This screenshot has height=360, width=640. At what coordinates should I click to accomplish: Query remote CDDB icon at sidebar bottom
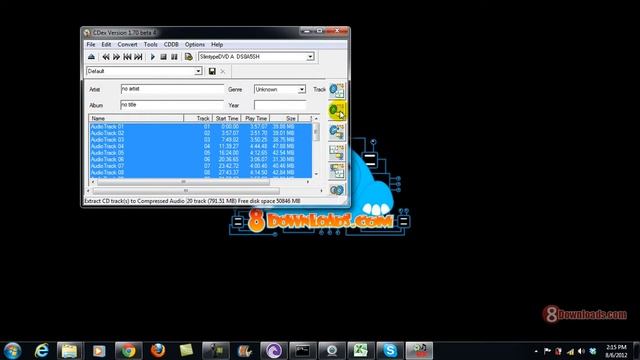337,190
